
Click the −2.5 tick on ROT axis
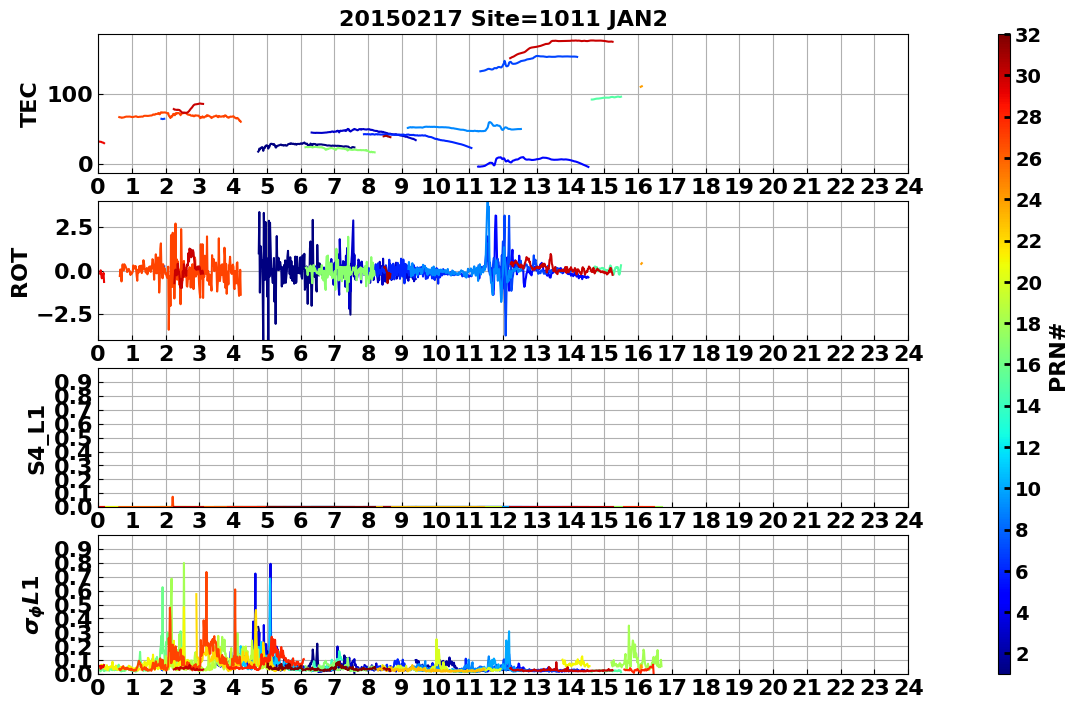(x=67, y=315)
